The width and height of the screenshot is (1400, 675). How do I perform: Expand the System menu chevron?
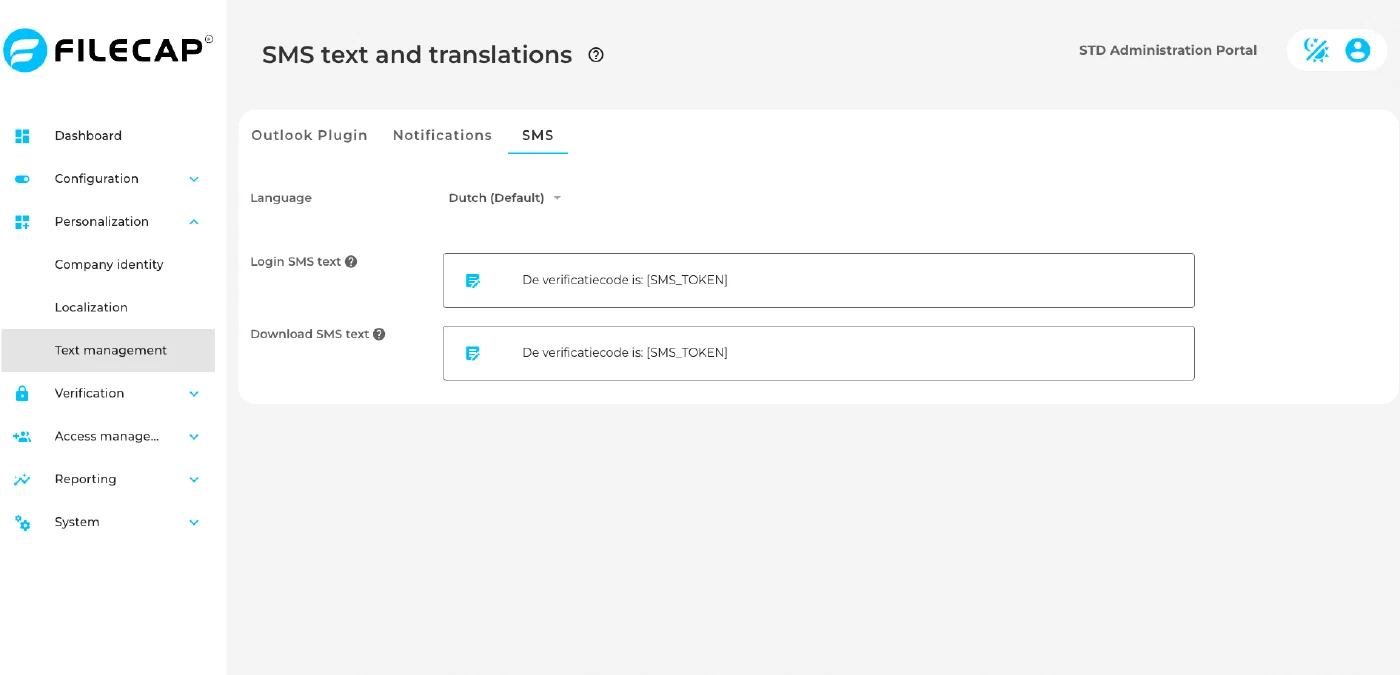194,523
